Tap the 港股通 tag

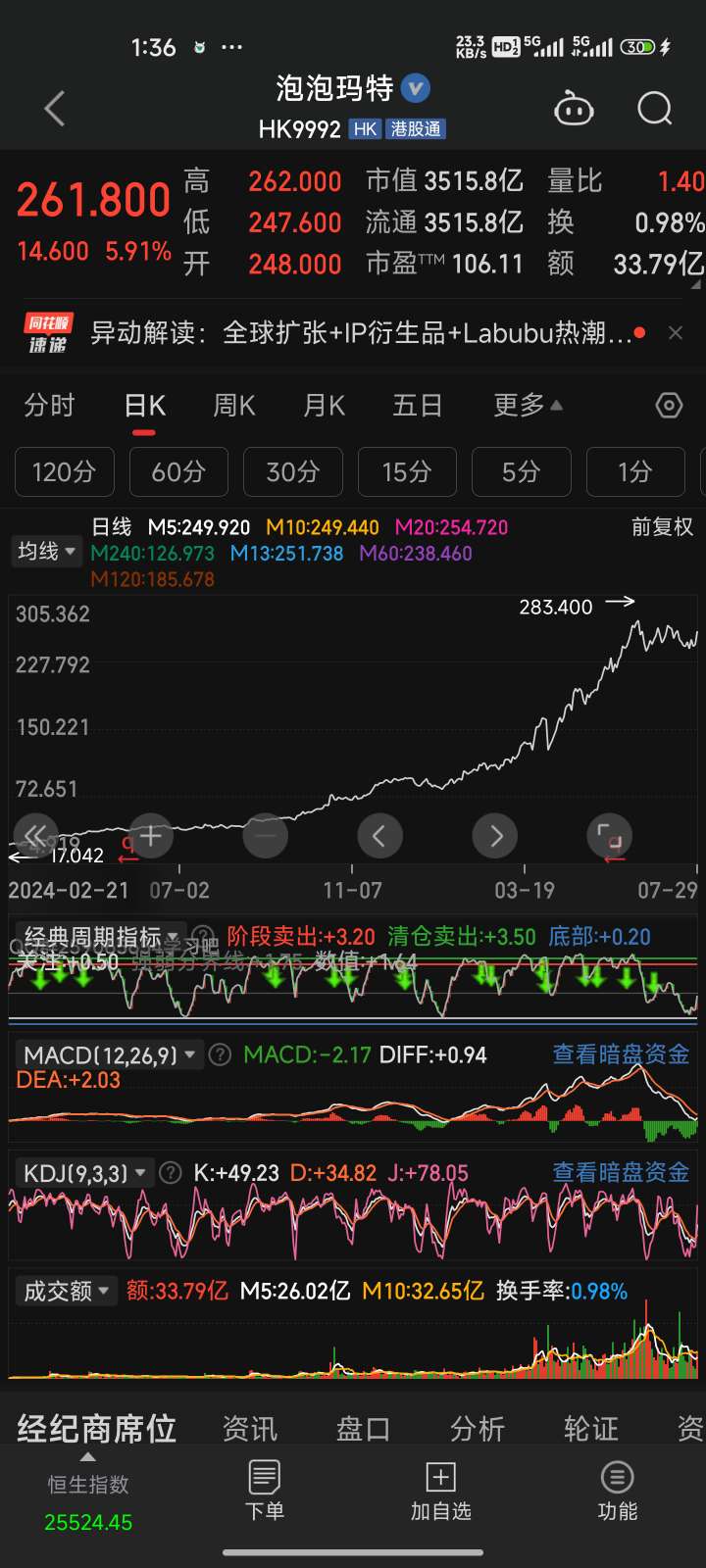tap(416, 129)
